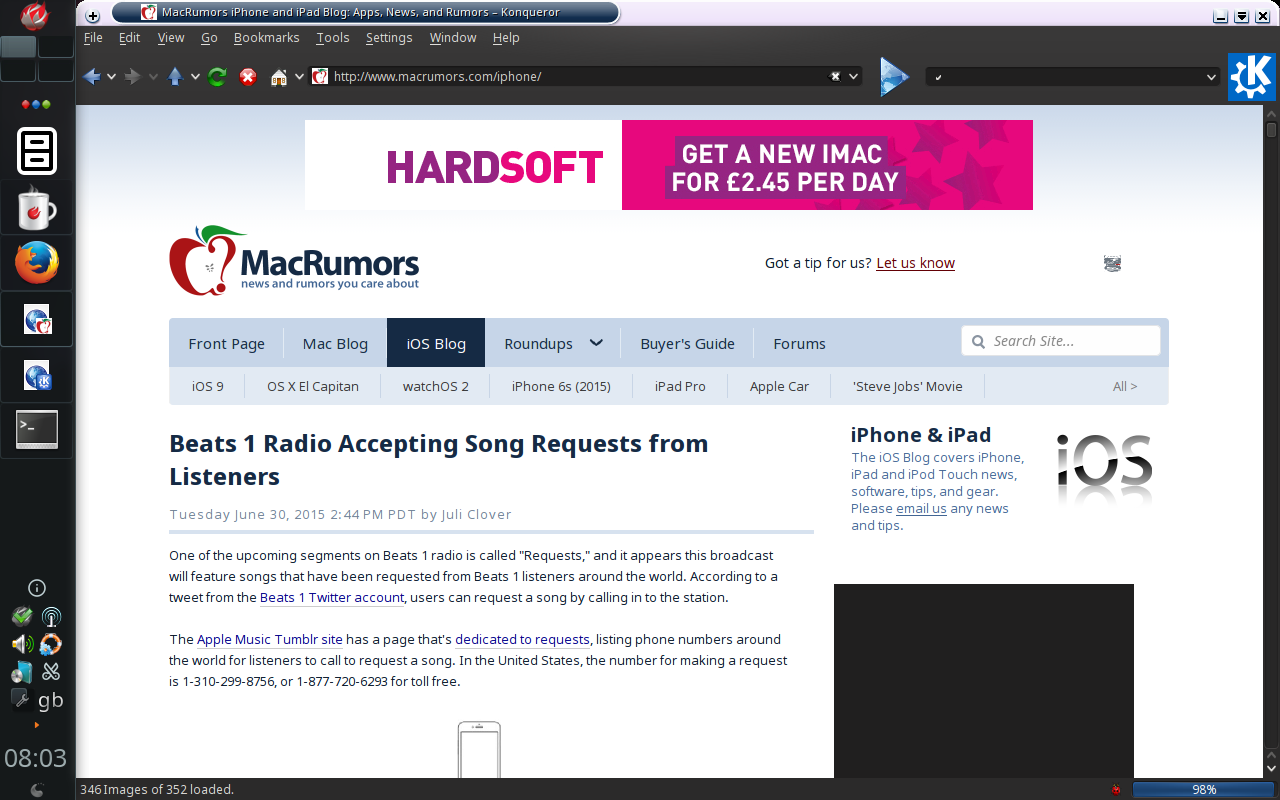The width and height of the screenshot is (1280, 800).
Task: Open the red application launcher icon
Action: (36, 16)
